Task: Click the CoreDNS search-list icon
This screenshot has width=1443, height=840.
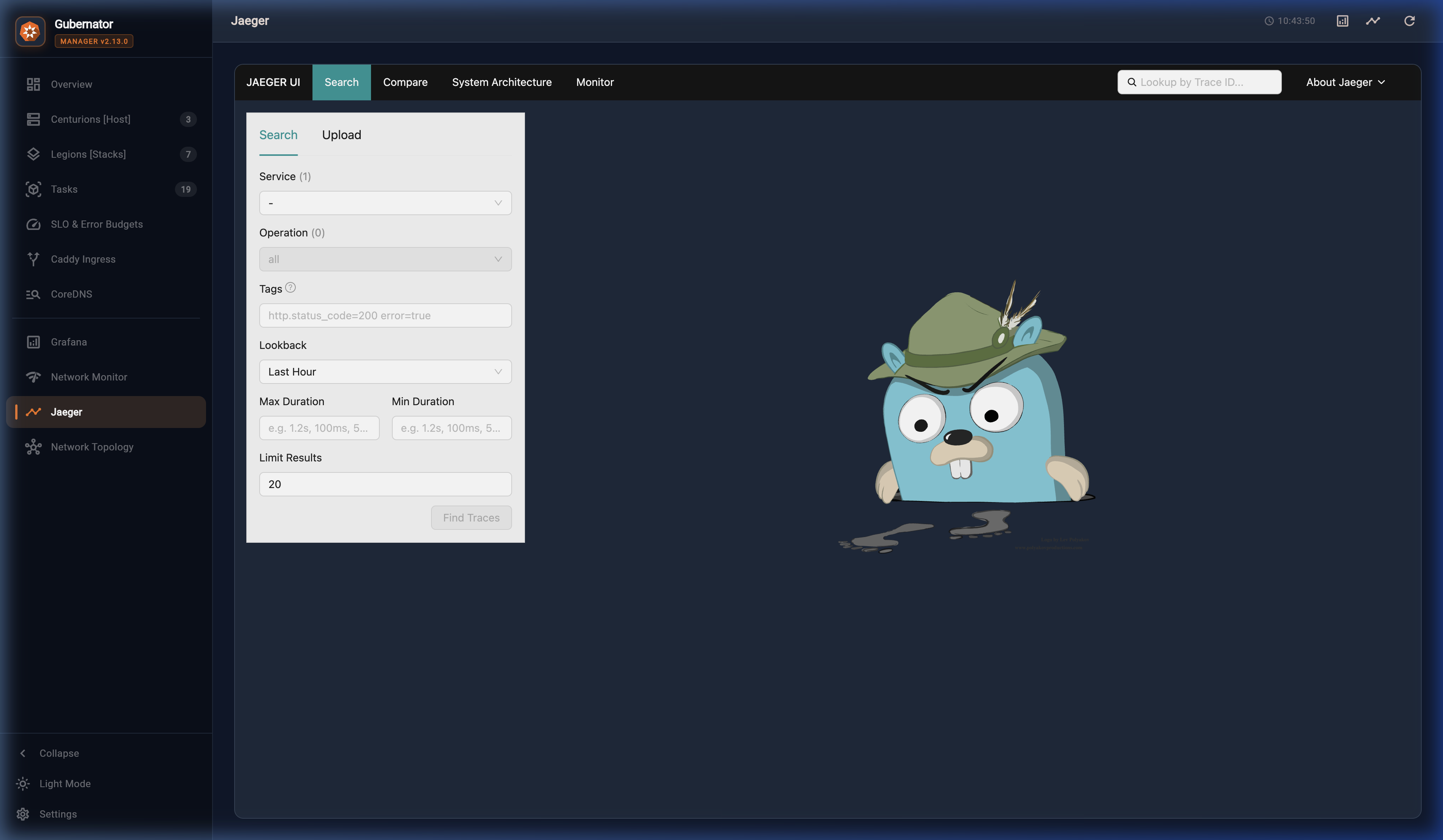Action: [33, 294]
